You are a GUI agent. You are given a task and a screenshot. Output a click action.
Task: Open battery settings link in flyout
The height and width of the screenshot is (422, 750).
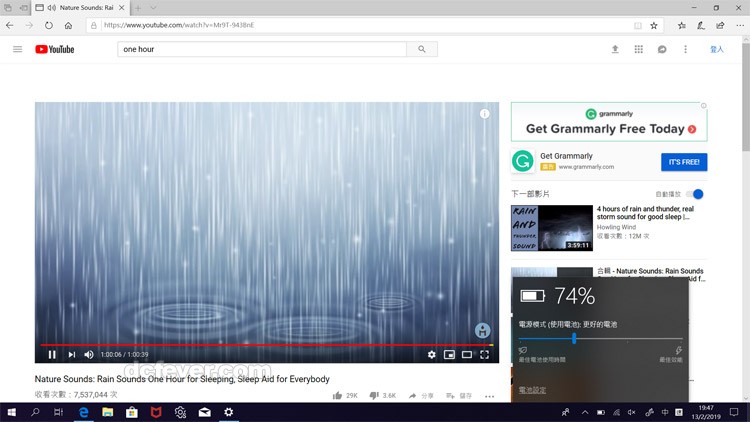click(x=532, y=390)
